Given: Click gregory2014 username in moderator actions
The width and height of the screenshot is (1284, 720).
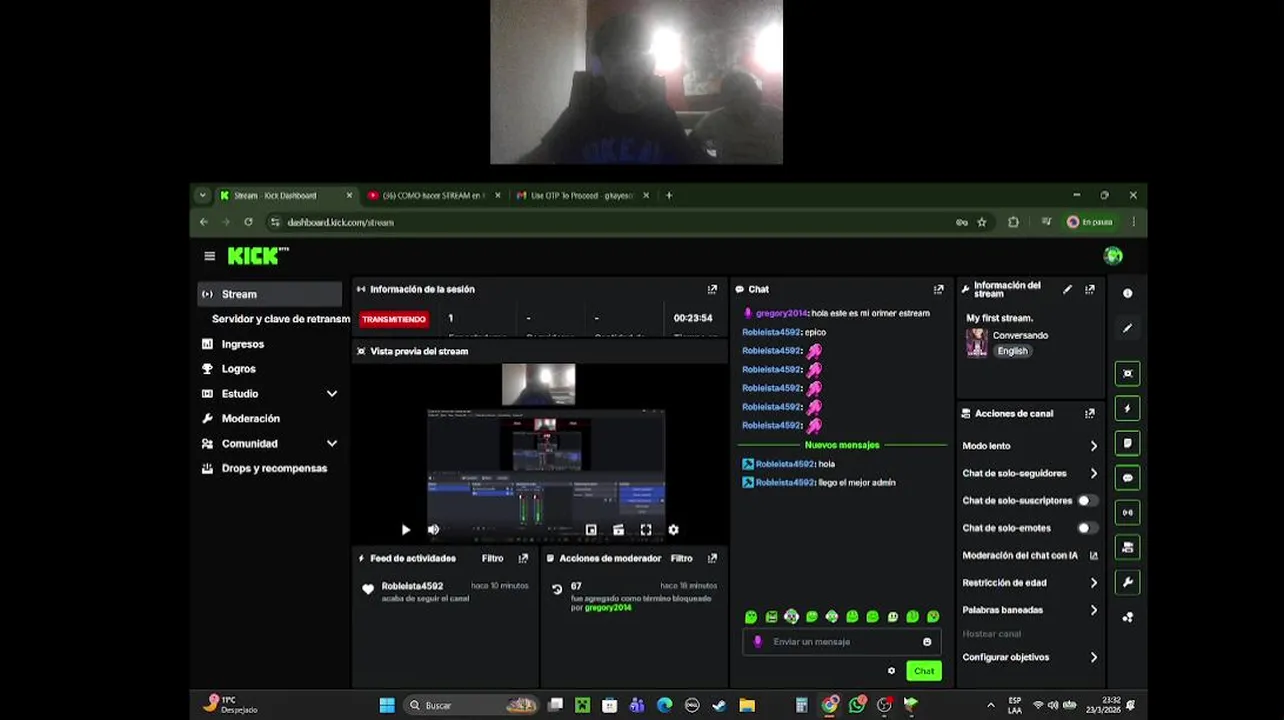Looking at the screenshot, I should pos(608,607).
